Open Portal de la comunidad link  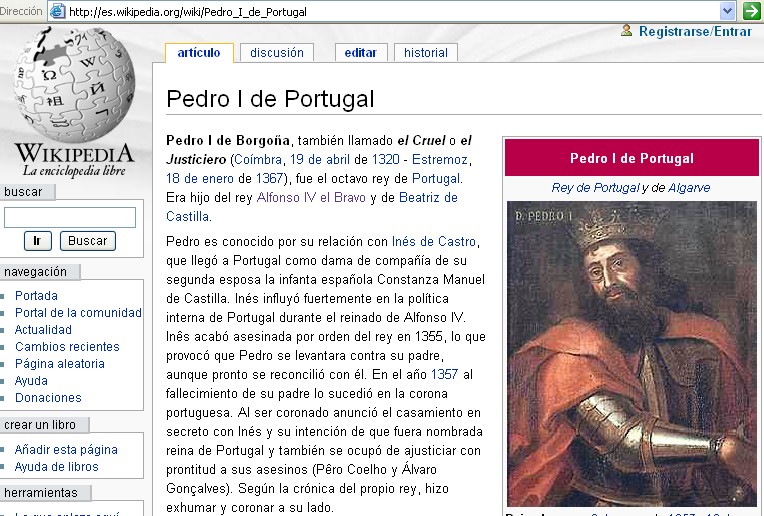pos(78,313)
